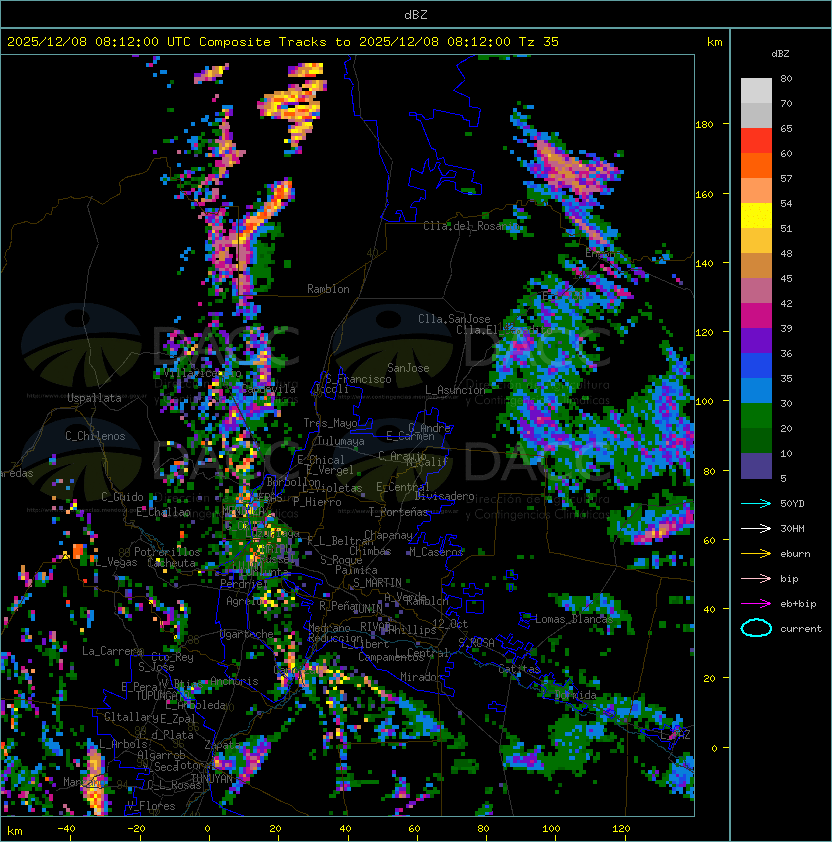Click the 140 km tick on vertical axis
The image size is (832, 842).
[x=704, y=263]
